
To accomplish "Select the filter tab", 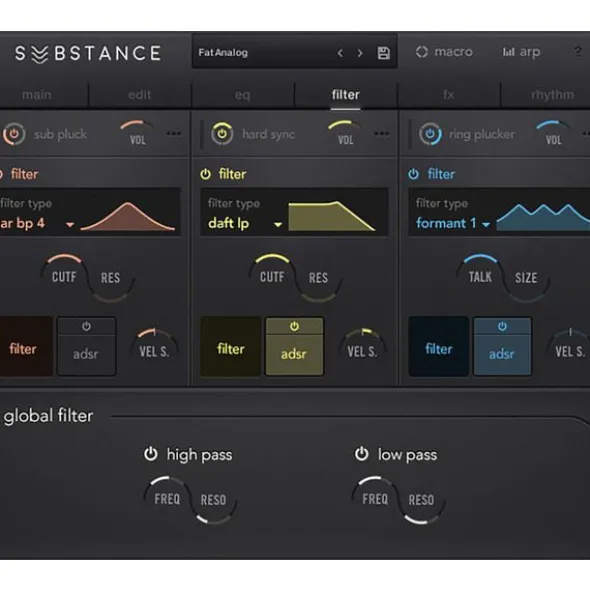I will 345,95.
